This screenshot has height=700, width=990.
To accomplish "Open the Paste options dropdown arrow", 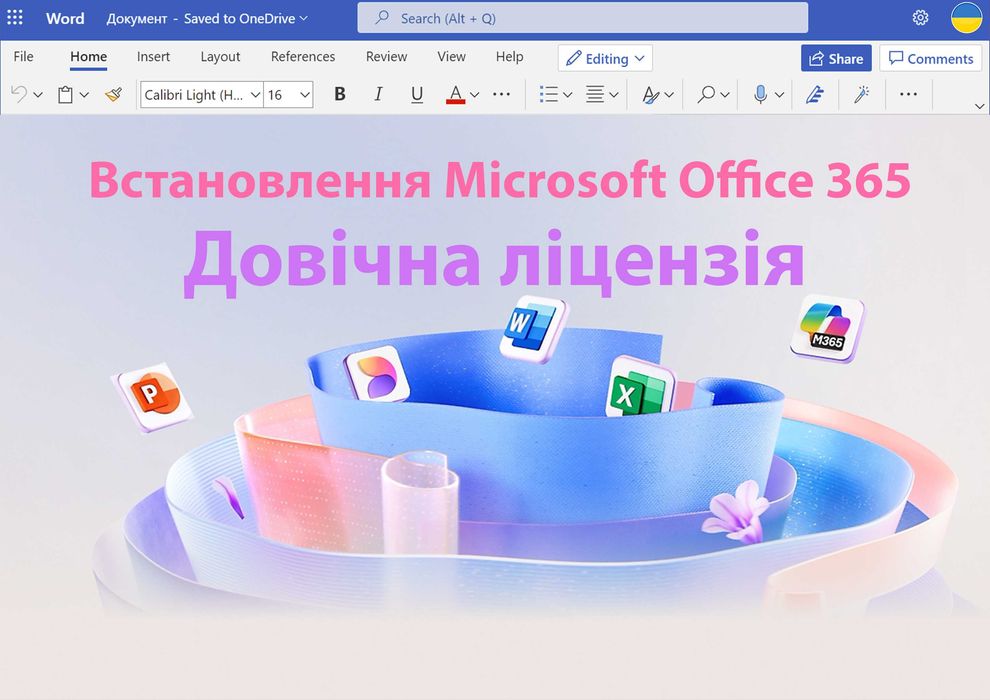I will pyautogui.click(x=84, y=95).
